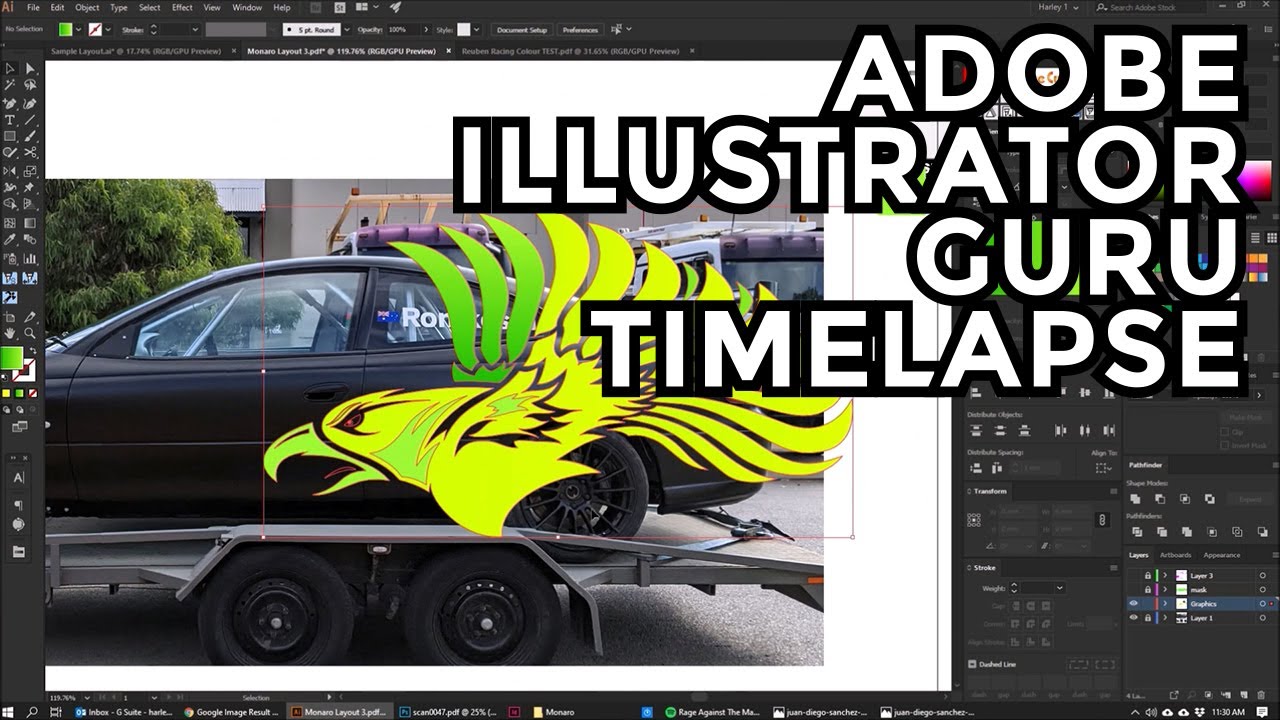Screen dimensions: 1280x720
Task: Click Unite shape mode in Pathfinder
Action: pyautogui.click(x=1137, y=498)
